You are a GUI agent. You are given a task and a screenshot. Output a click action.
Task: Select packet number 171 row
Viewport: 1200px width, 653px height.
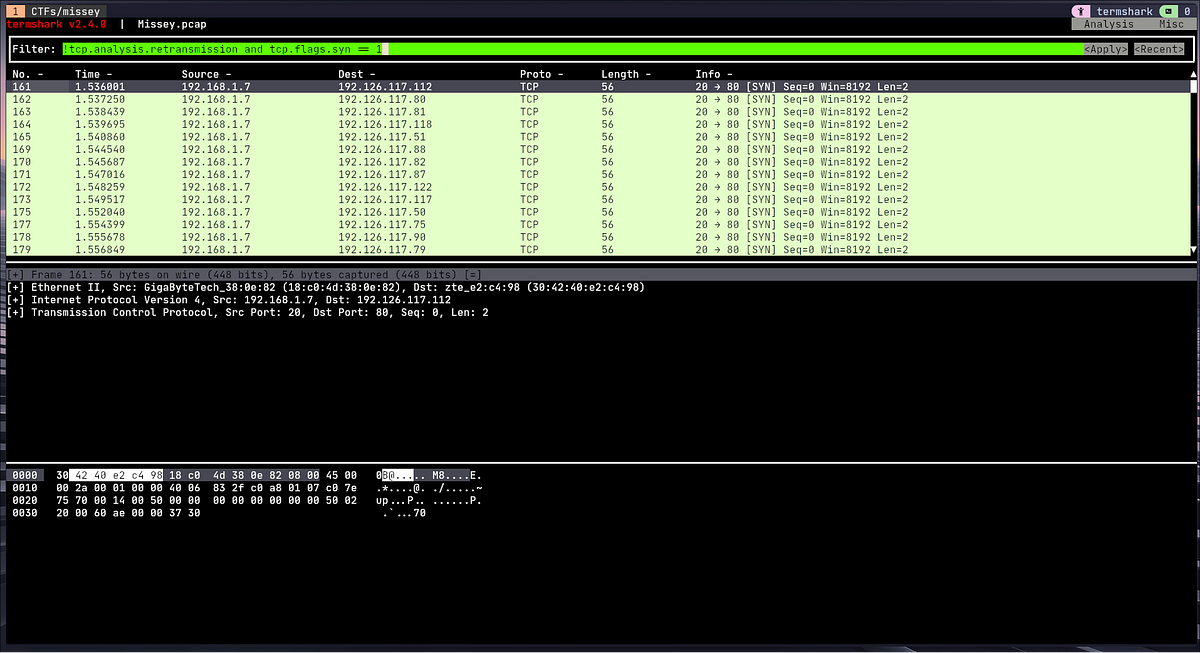click(598, 175)
